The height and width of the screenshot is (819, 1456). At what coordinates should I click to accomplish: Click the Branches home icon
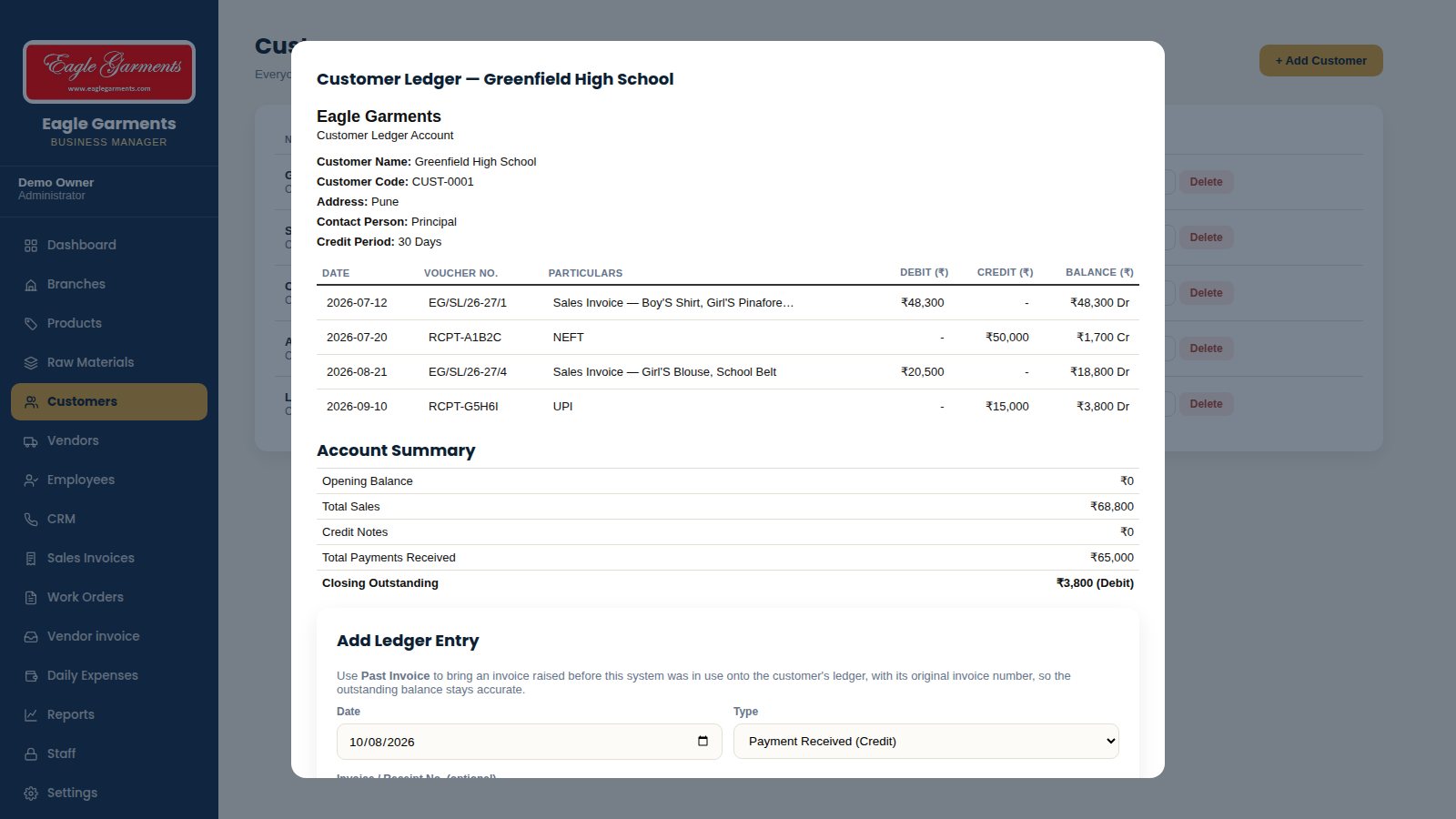[x=31, y=285]
